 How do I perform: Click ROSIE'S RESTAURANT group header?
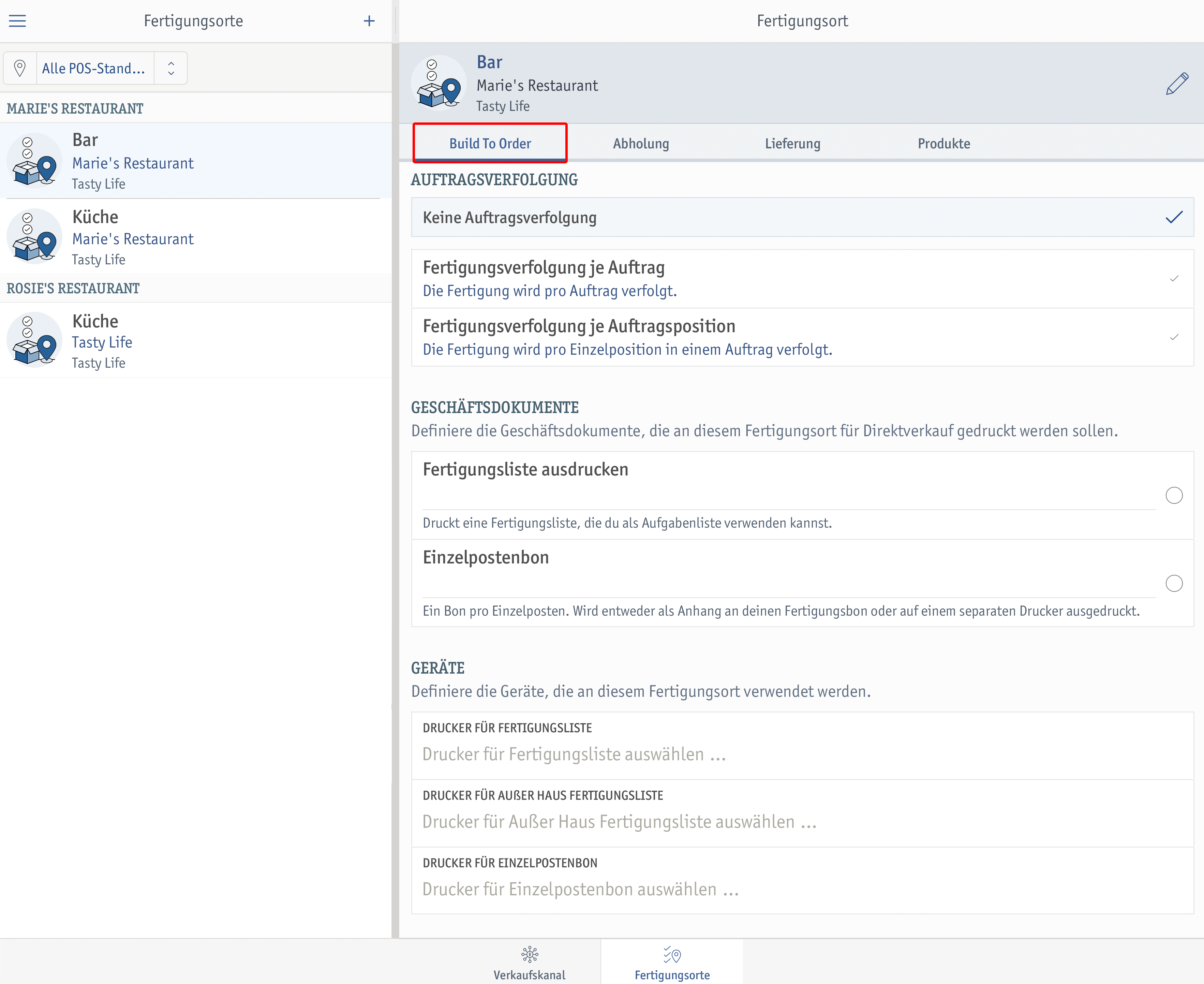click(x=73, y=288)
